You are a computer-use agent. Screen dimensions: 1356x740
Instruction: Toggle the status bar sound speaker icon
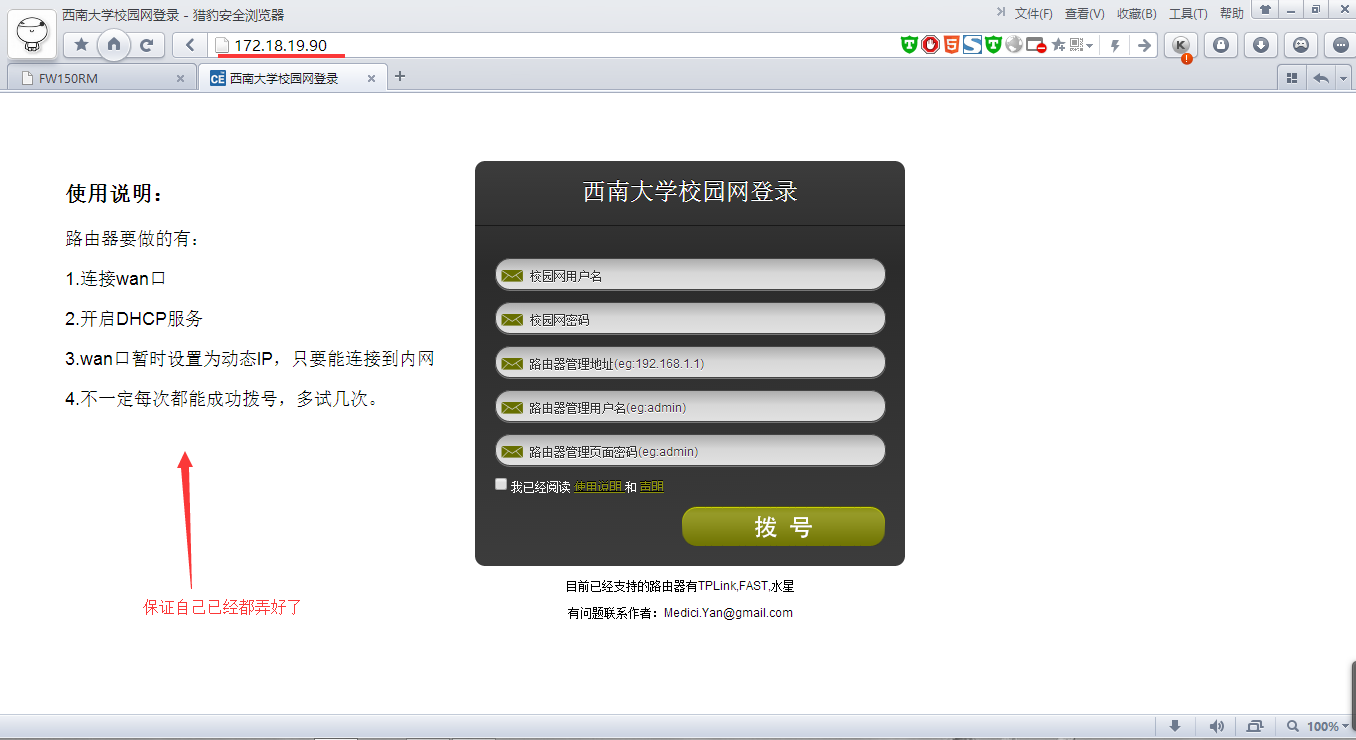tap(1216, 726)
